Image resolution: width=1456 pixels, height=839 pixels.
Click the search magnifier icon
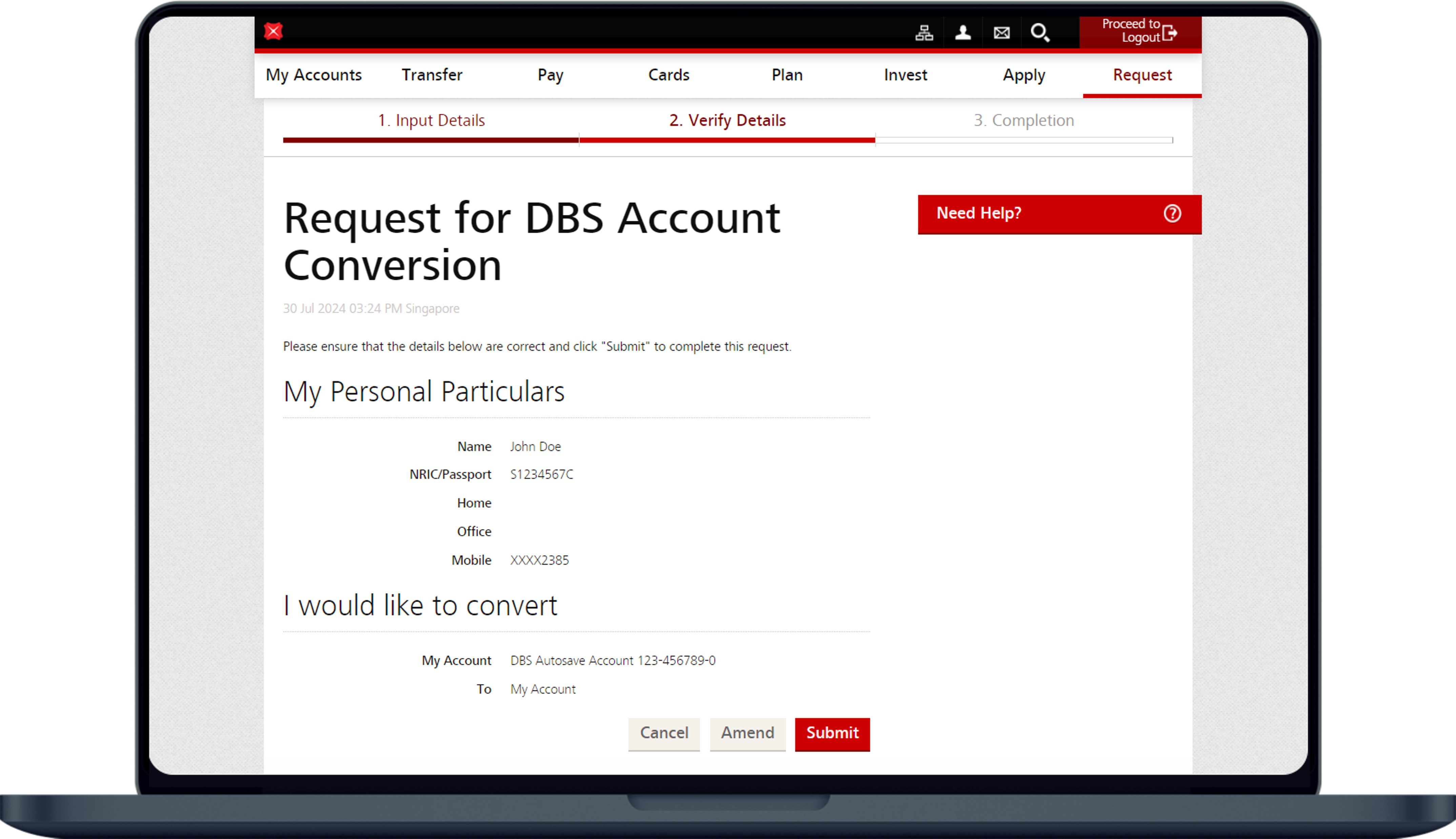click(1040, 33)
